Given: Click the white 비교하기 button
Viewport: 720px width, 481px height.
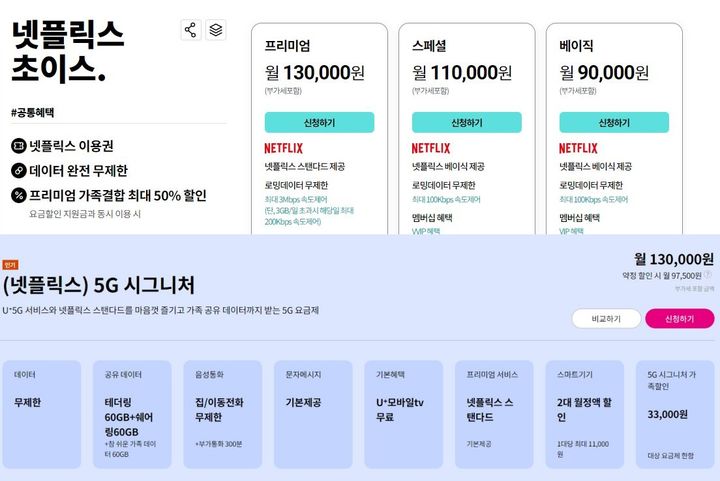Looking at the screenshot, I should 606,319.
